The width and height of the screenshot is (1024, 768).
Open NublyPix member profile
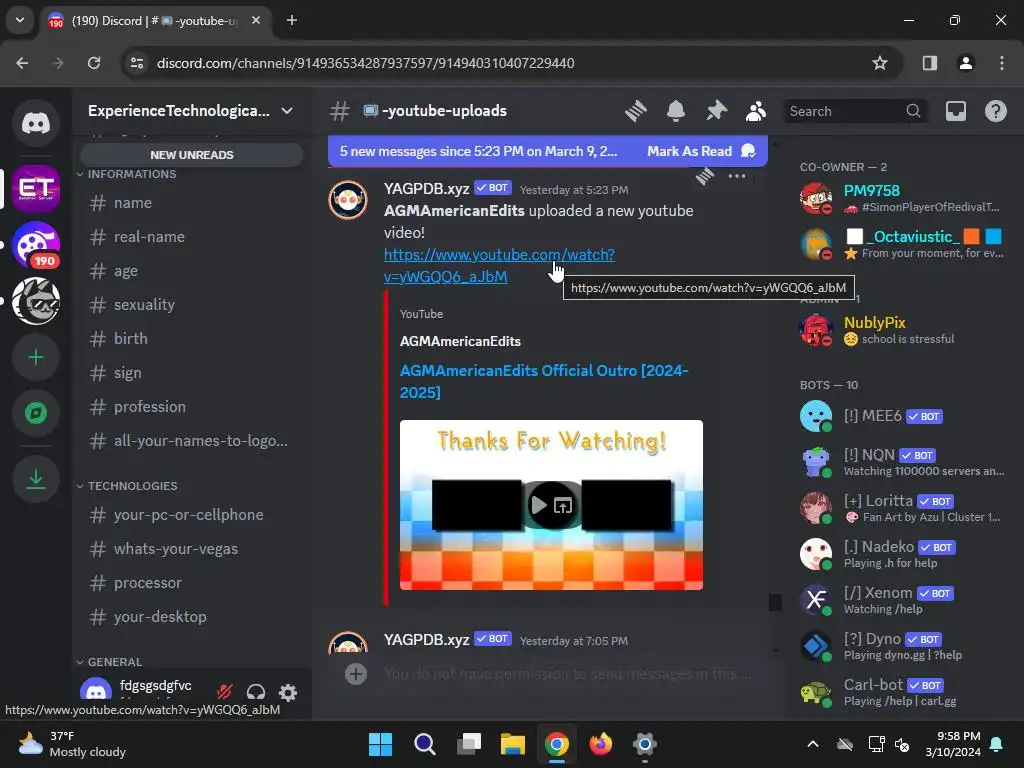pos(901,330)
